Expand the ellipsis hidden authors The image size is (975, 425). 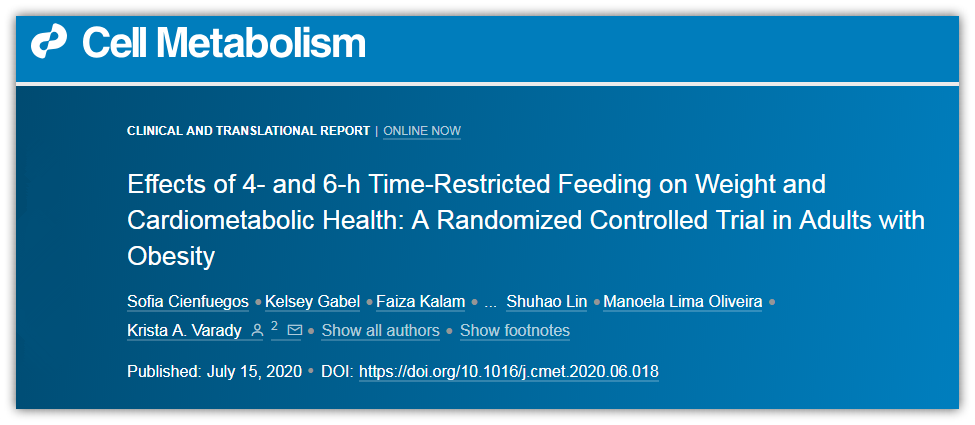[x=491, y=304]
